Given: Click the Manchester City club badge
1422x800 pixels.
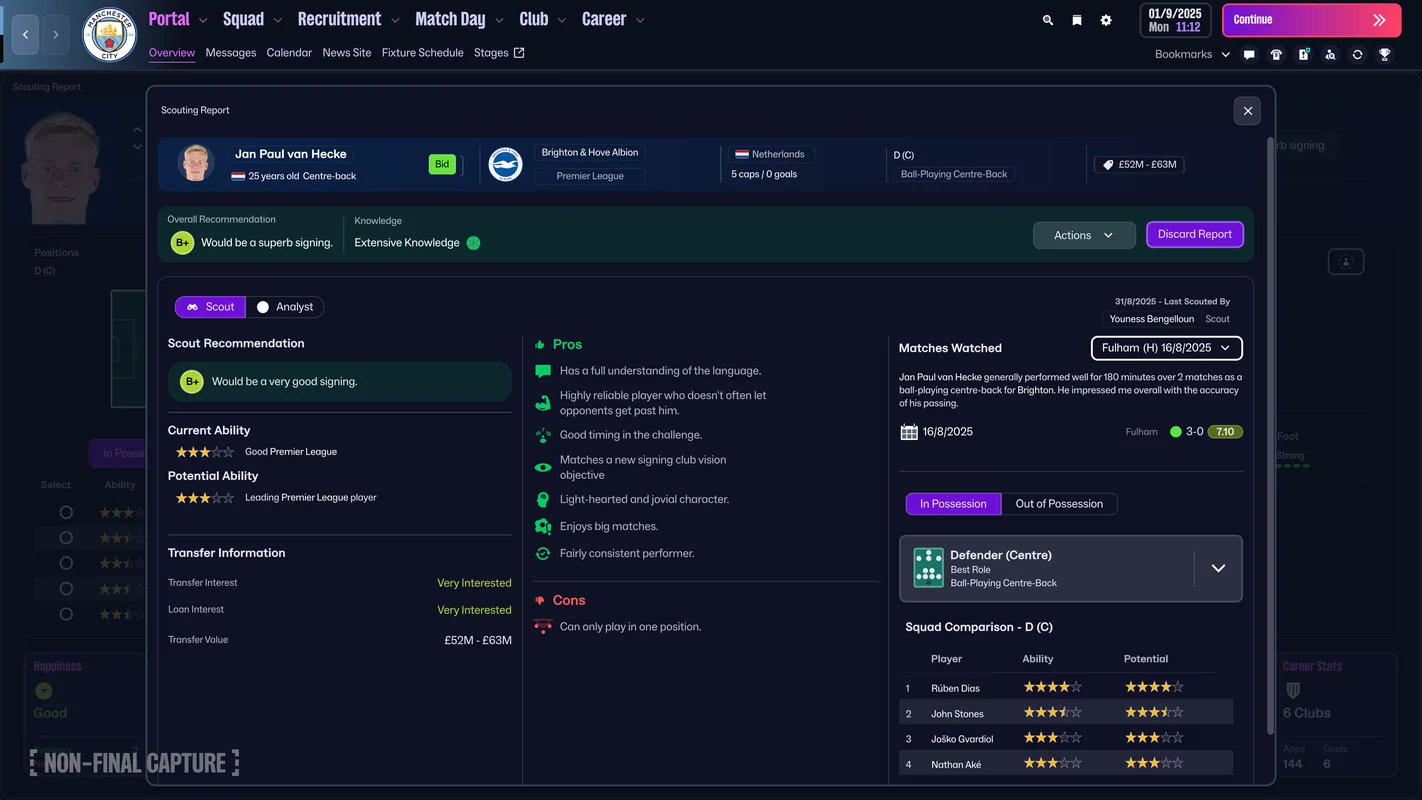Looking at the screenshot, I should (109, 35).
